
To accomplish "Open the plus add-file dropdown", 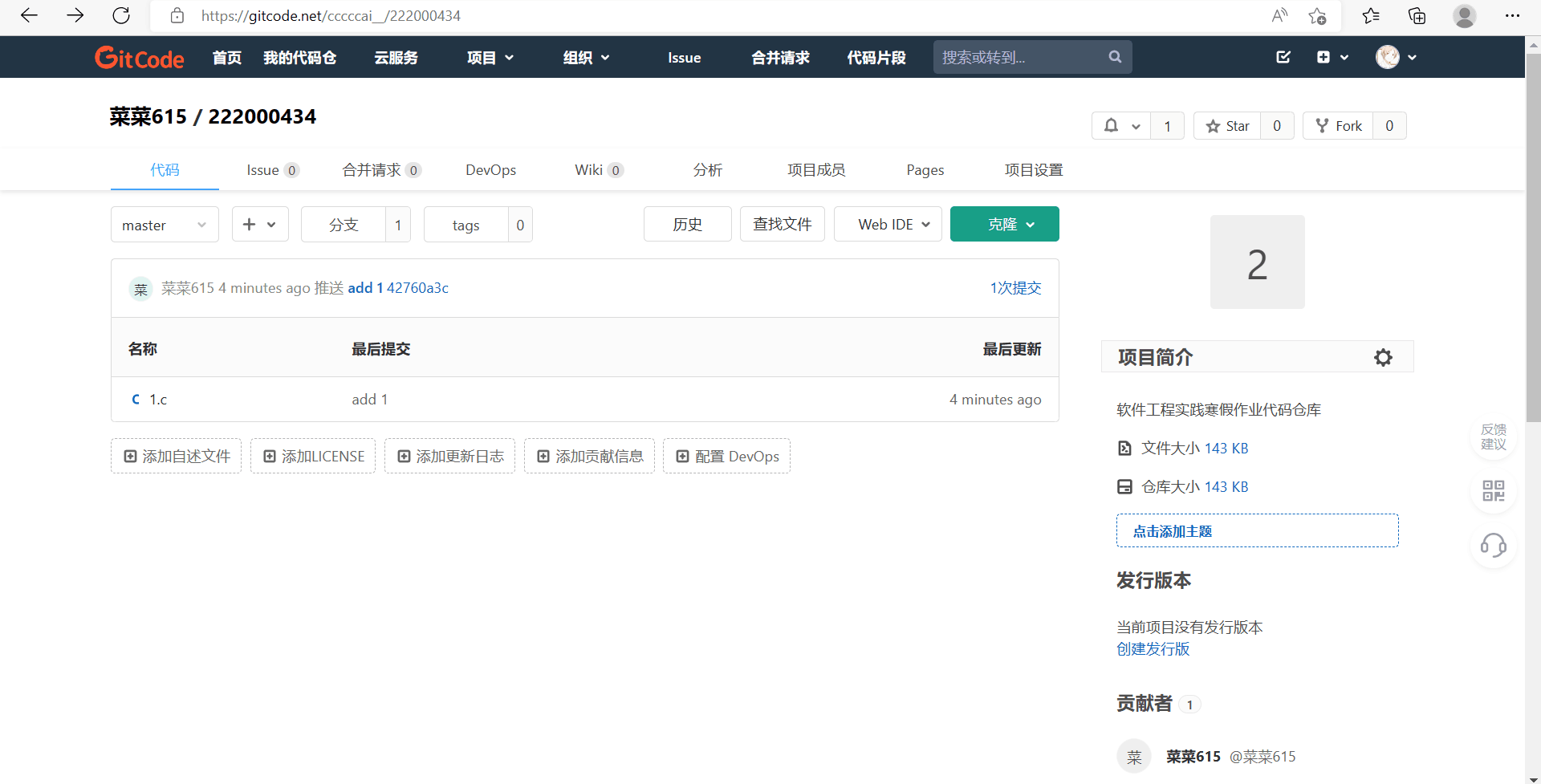I will click(x=259, y=224).
